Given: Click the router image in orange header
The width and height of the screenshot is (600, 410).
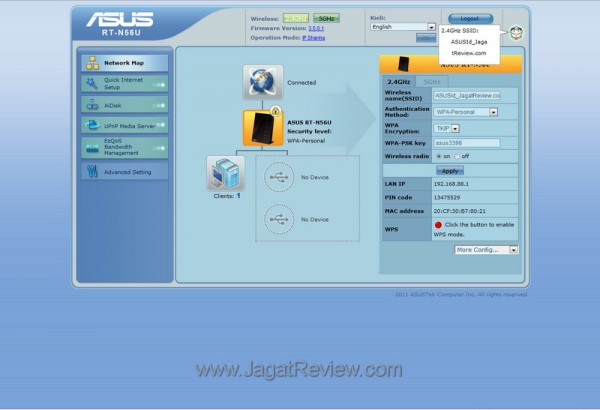Looking at the screenshot, I should (x=403, y=64).
